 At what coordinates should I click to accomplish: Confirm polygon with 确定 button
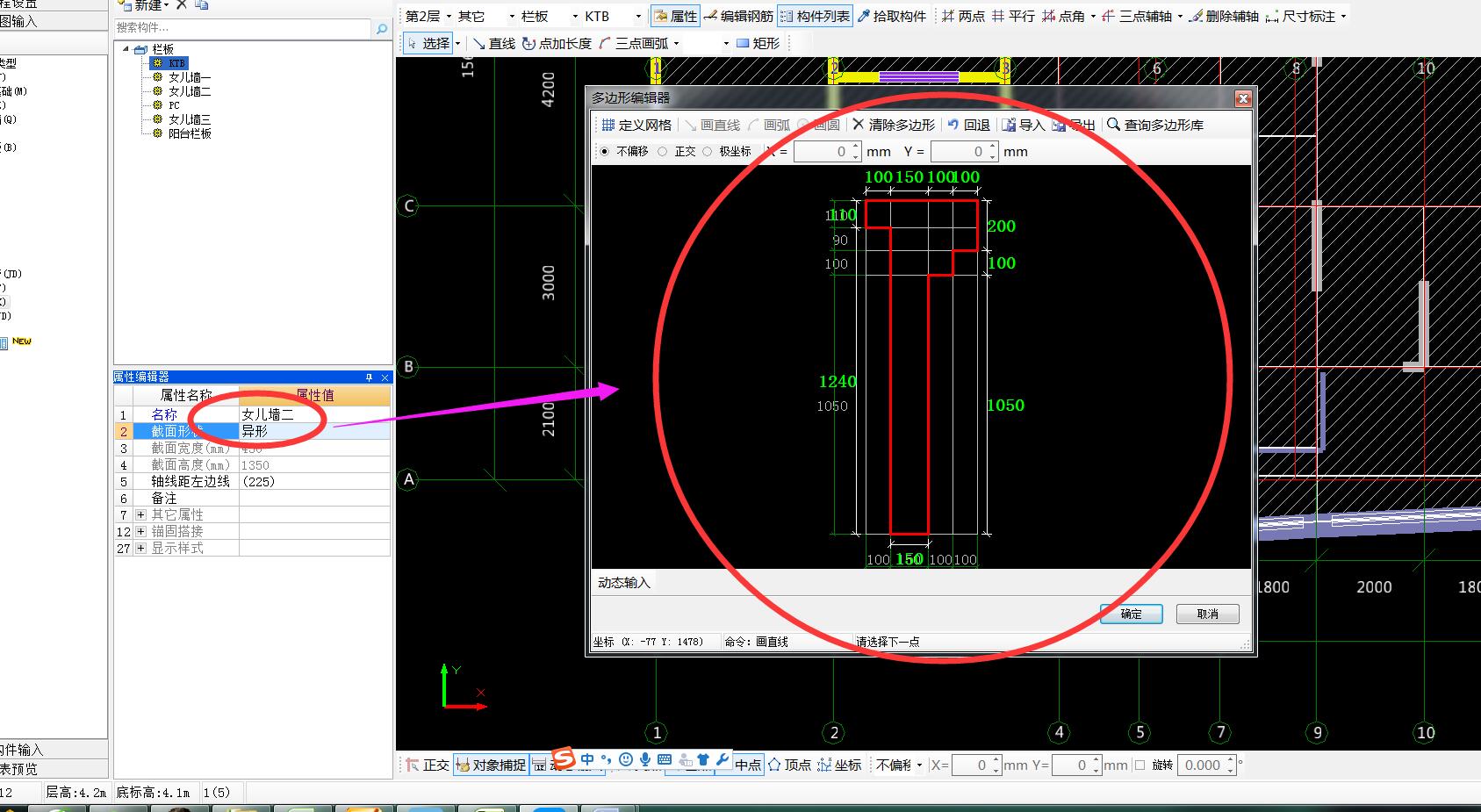click(1131, 614)
